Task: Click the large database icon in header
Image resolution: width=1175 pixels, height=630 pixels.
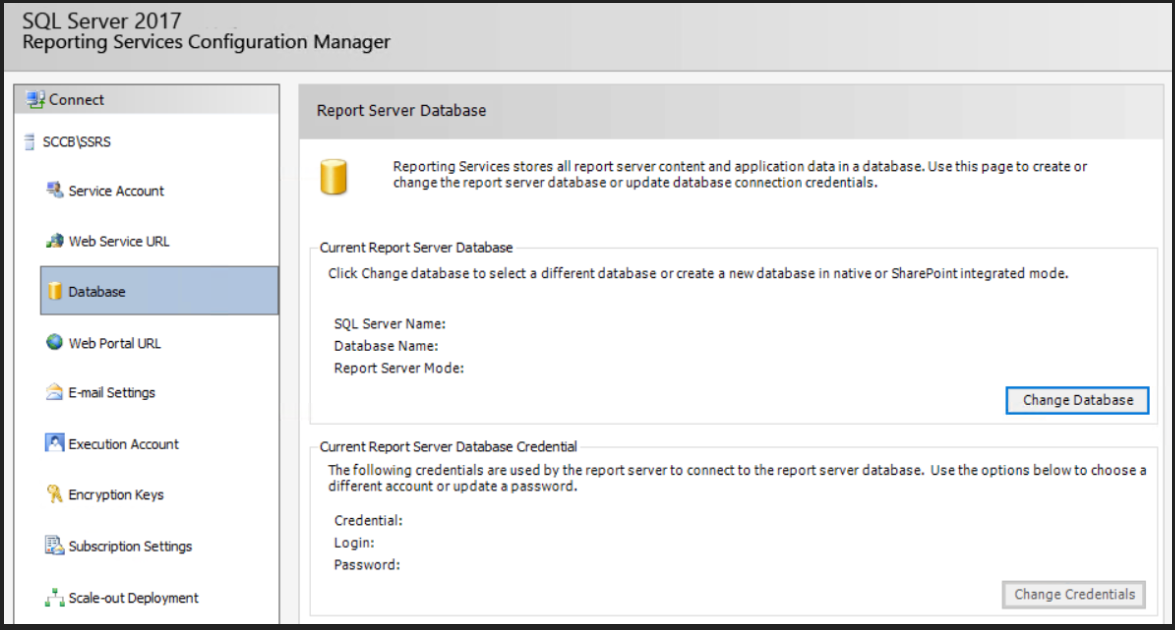Action: [334, 177]
